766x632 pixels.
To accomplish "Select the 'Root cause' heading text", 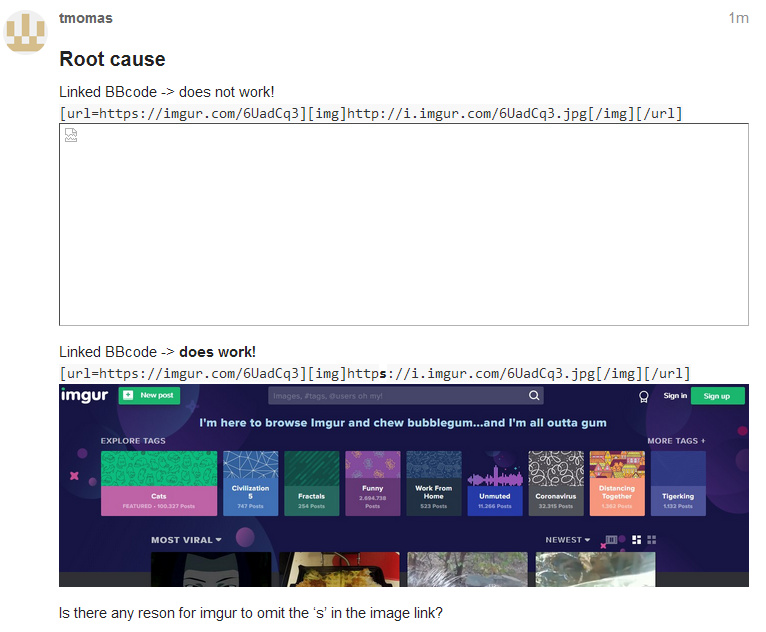I will click(x=112, y=59).
